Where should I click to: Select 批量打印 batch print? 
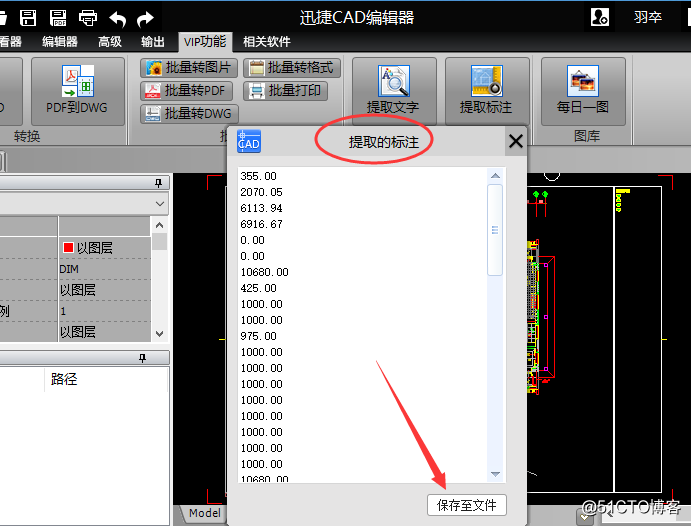coord(286,91)
